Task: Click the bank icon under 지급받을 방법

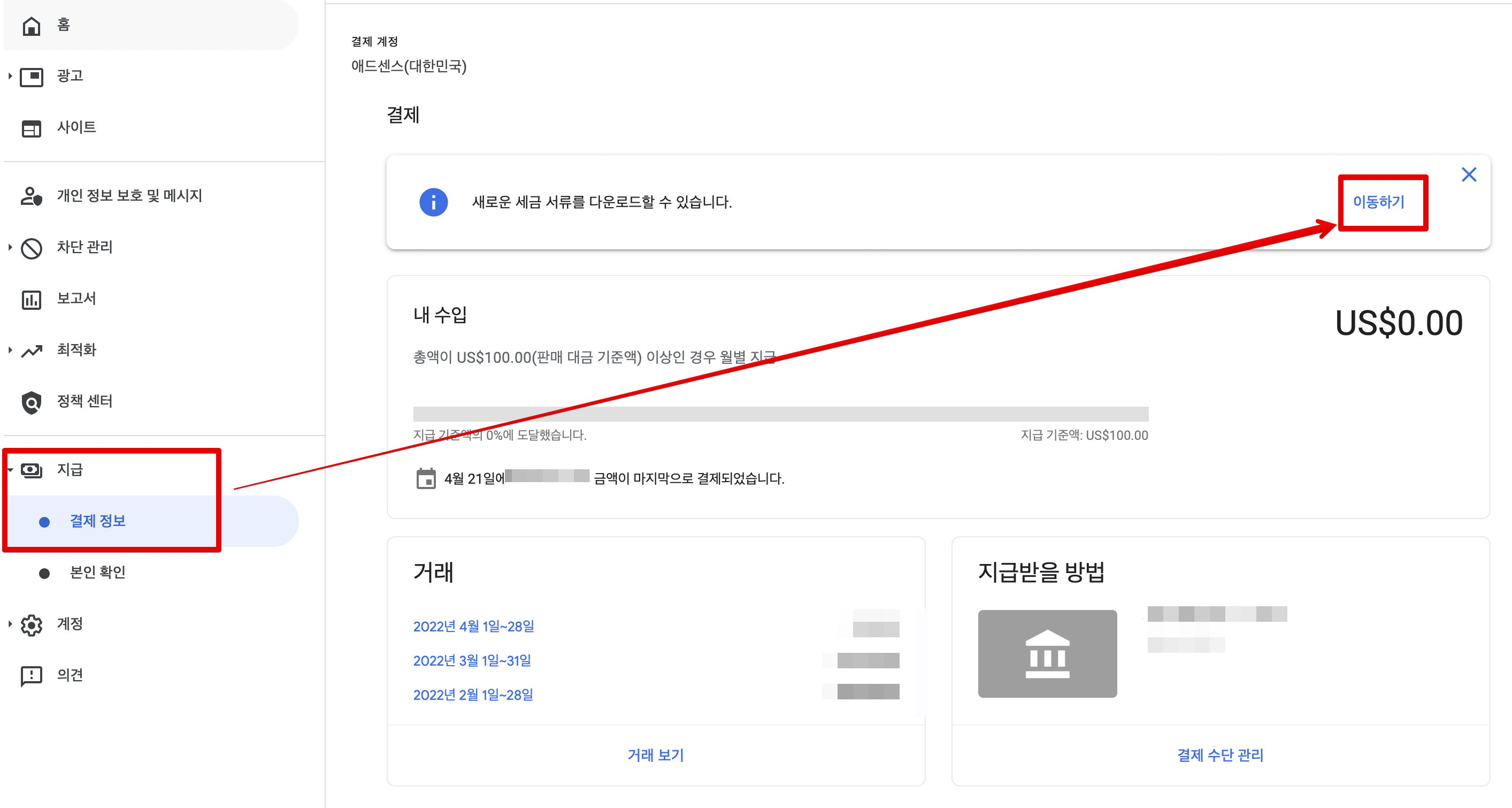Action: click(x=1047, y=653)
